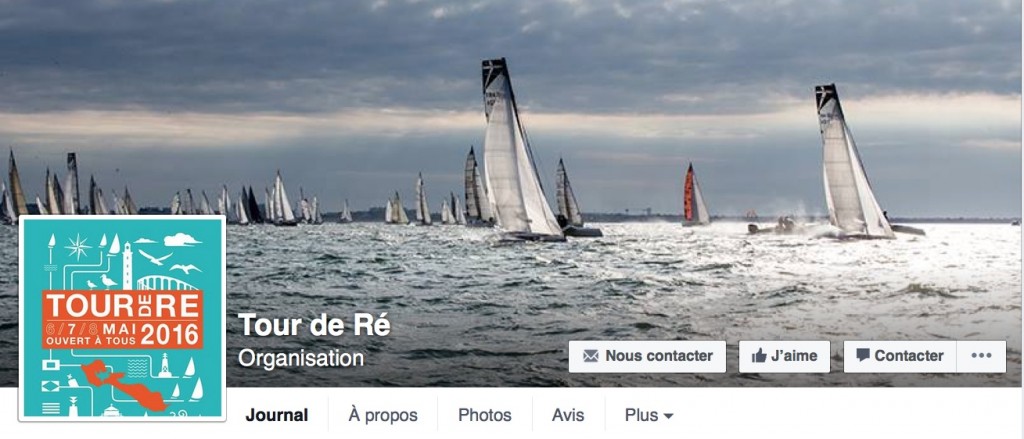Click the Tour de Ré page title
This screenshot has width=1024, height=439.
point(314,325)
